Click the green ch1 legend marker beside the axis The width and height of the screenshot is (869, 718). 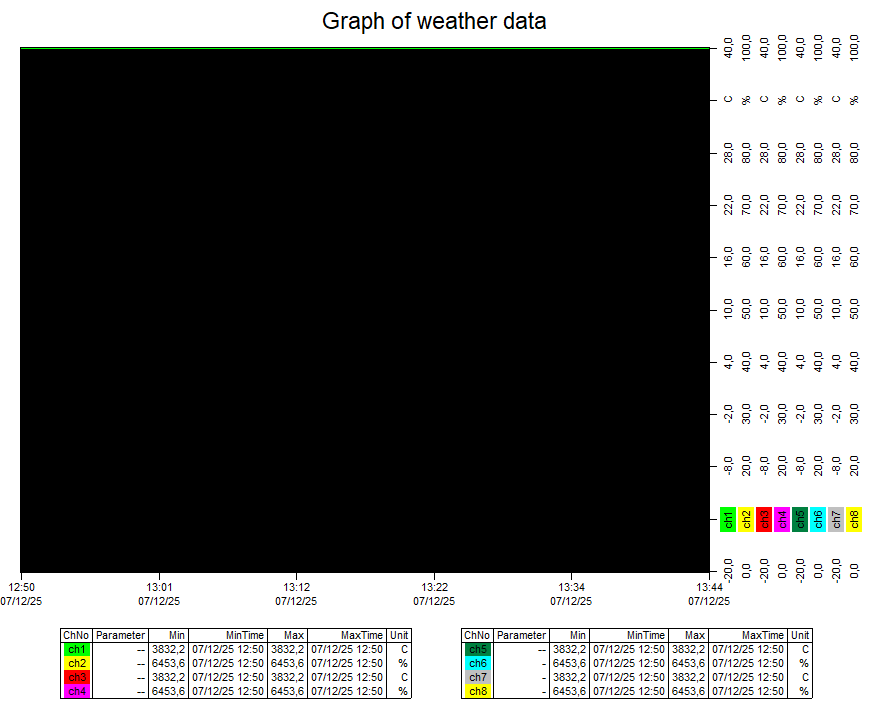coord(728,519)
